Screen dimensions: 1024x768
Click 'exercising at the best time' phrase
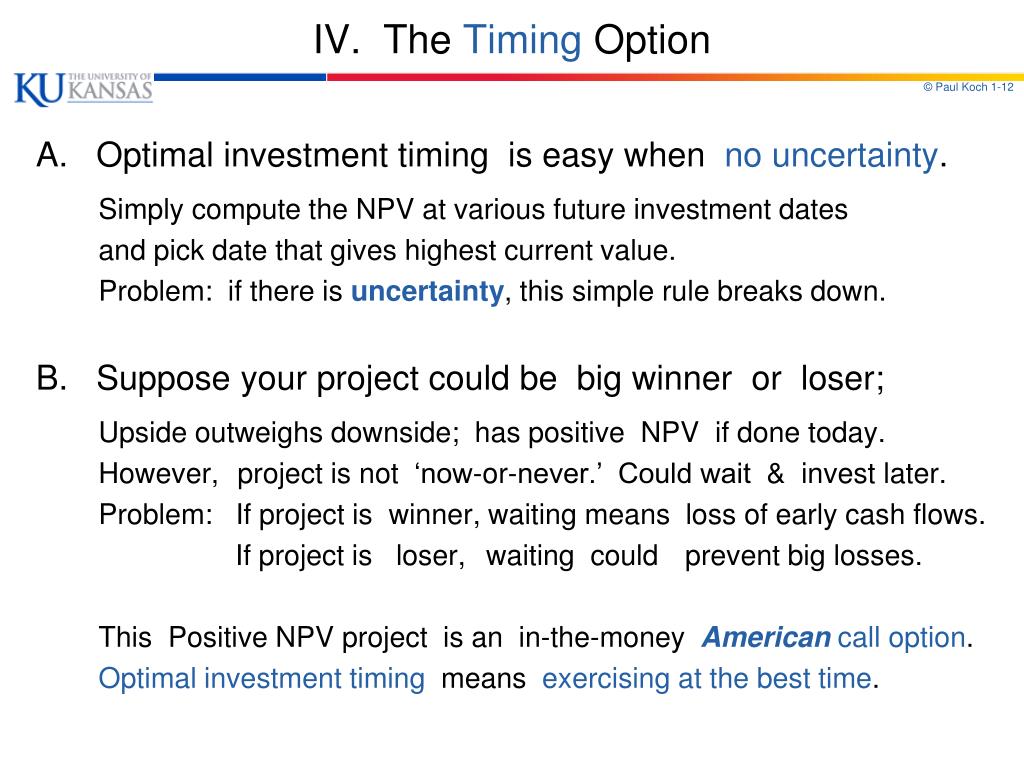[x=707, y=679]
